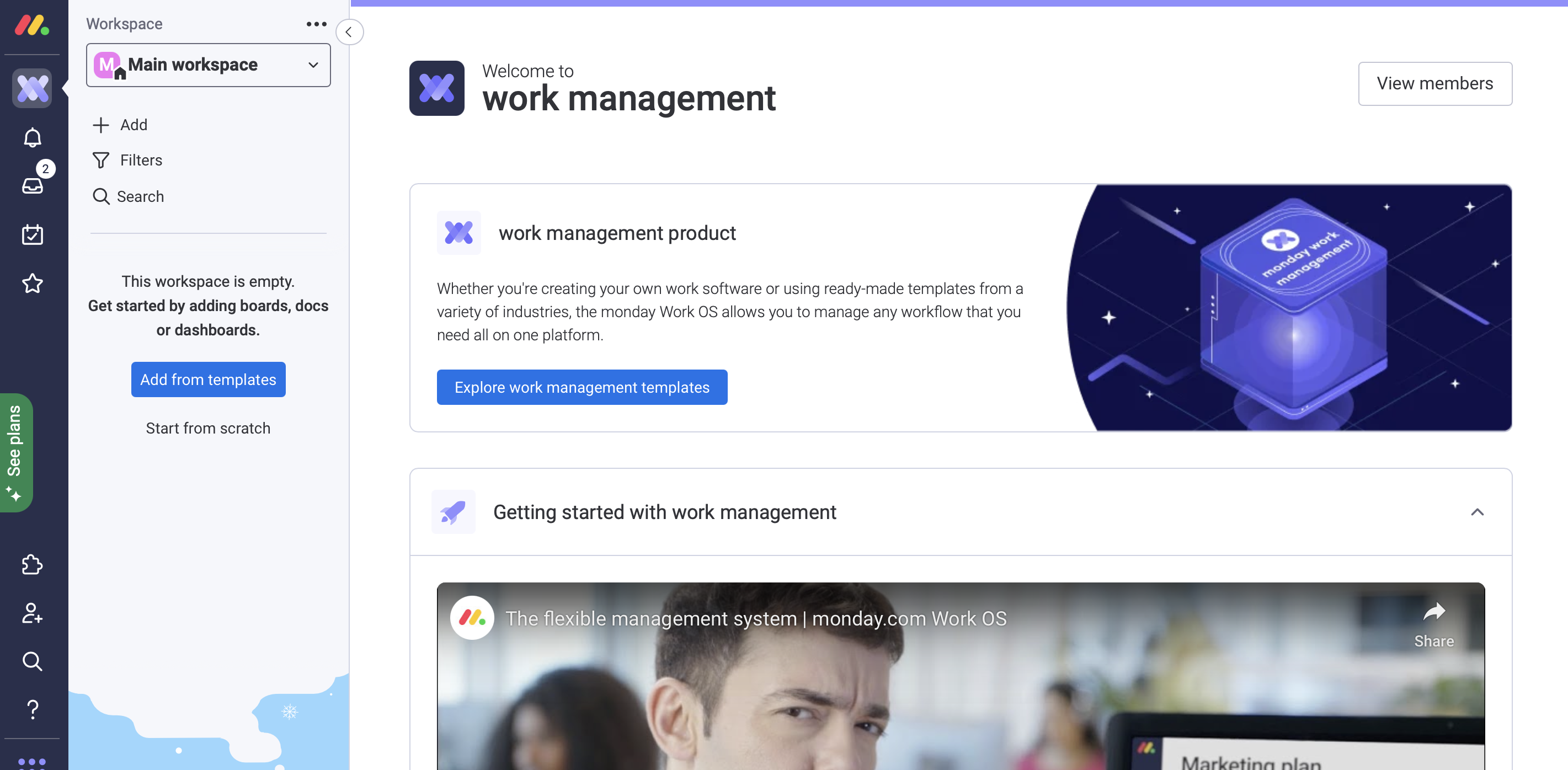
Task: Click Add in the workspace sidebar
Action: pyautogui.click(x=120, y=125)
